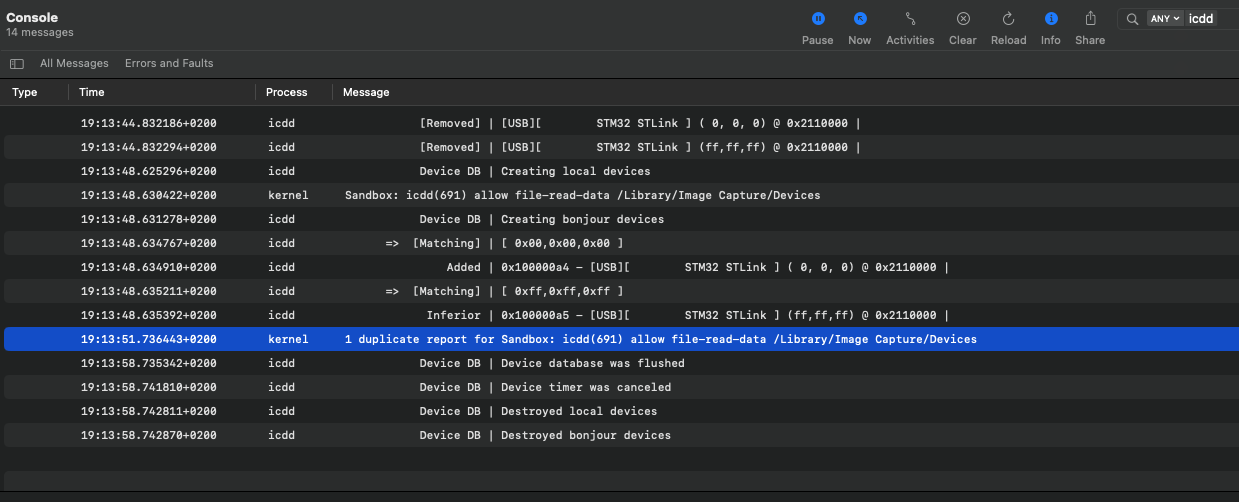Open the ANY search filter dropdown
This screenshot has width=1239, height=502.
(x=1165, y=19)
